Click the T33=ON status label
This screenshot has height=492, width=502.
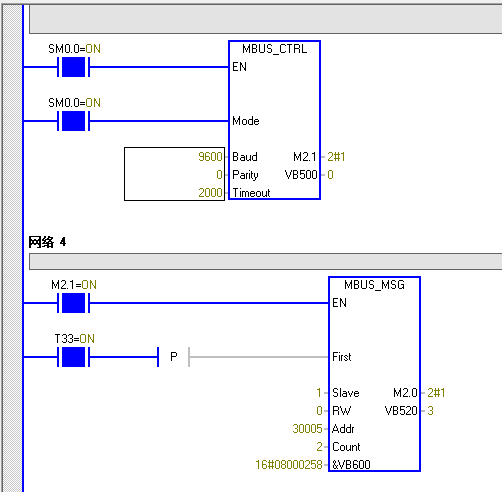75,339
